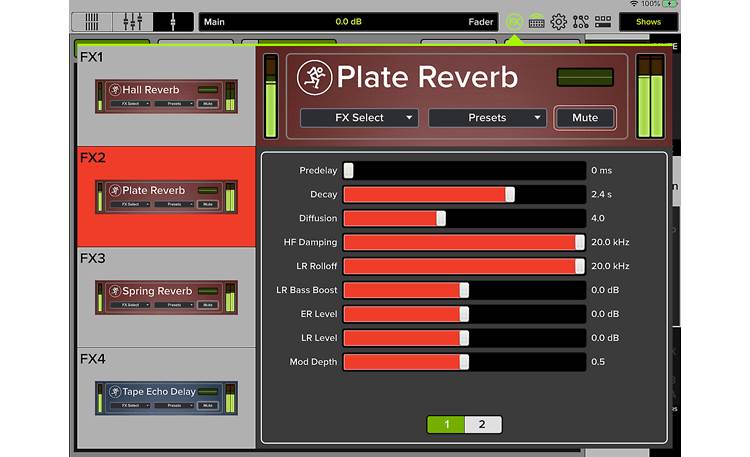Click the Diffusion slider handle
750x457 pixels.
[x=441, y=218]
